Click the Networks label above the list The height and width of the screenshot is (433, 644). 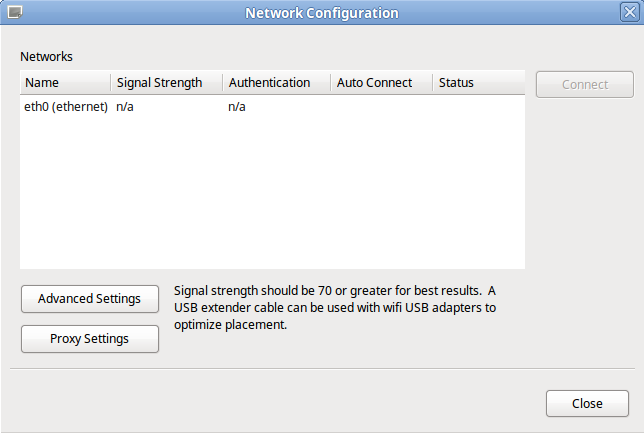[47, 57]
